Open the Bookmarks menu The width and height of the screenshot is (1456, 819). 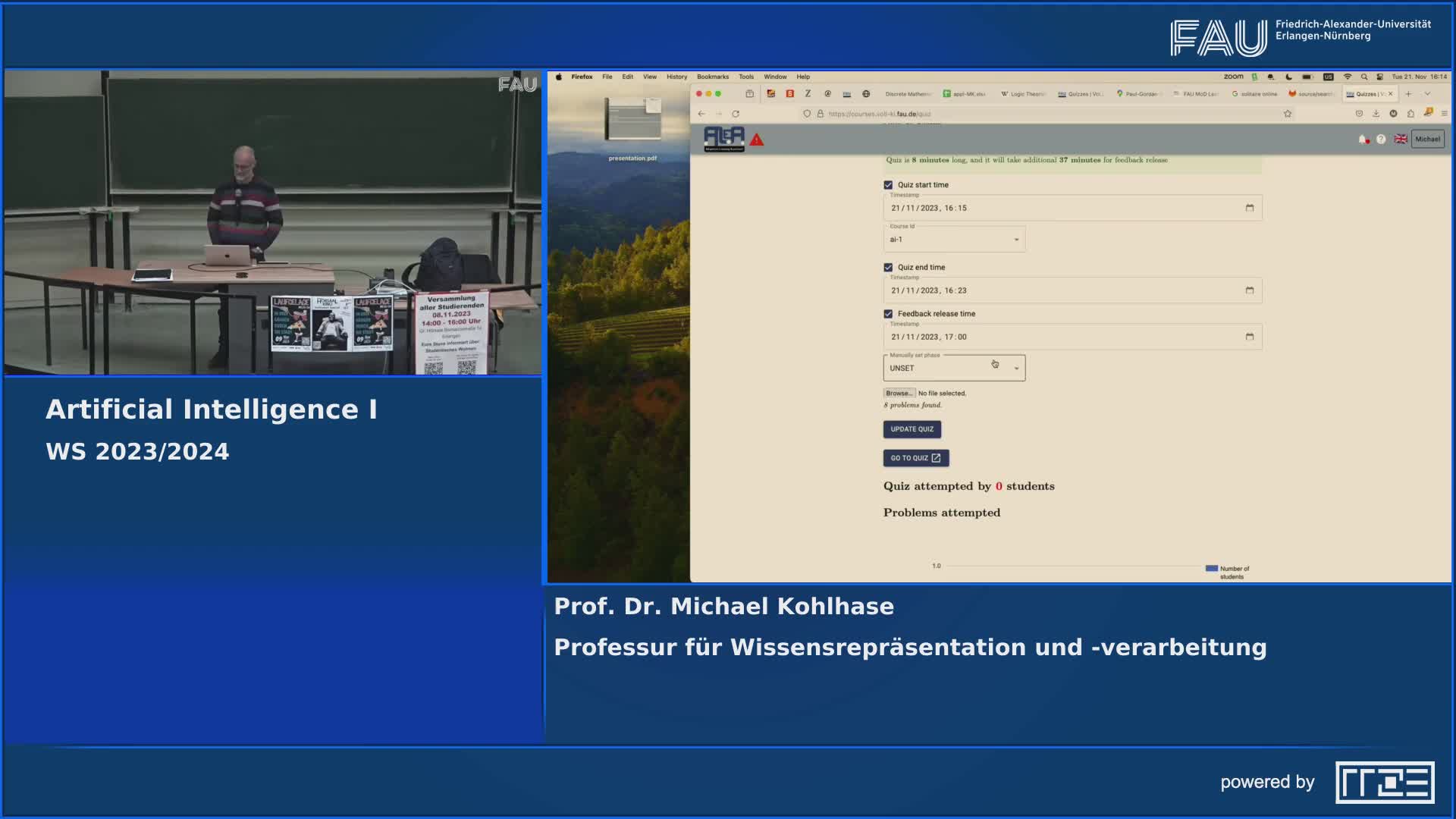(x=712, y=77)
